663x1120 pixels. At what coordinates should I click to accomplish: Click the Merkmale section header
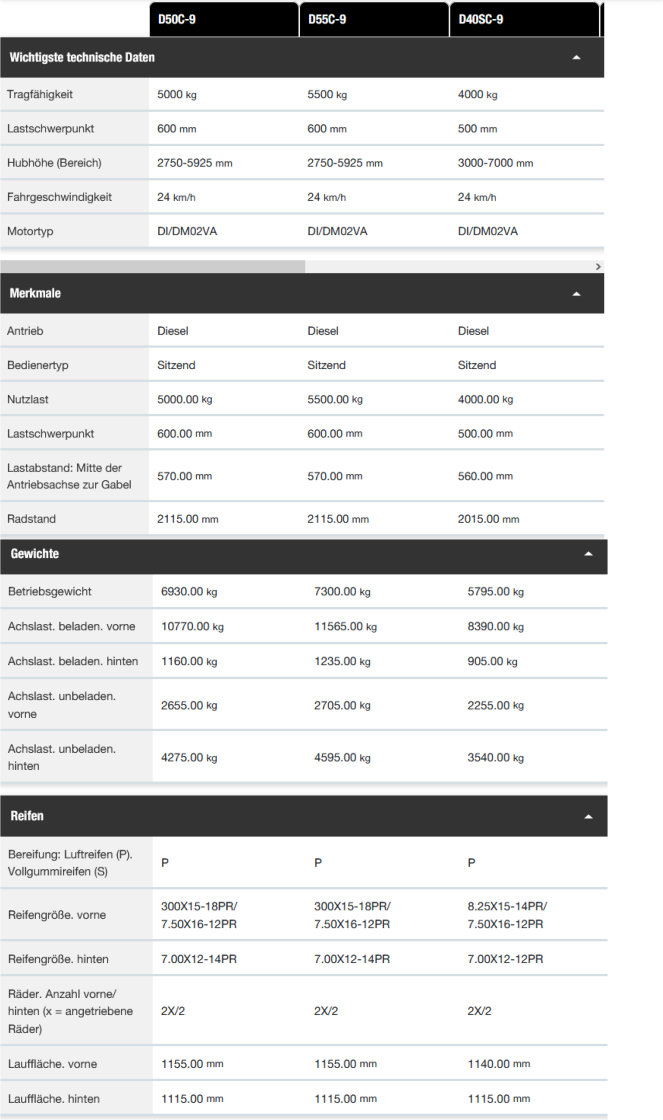point(302,294)
